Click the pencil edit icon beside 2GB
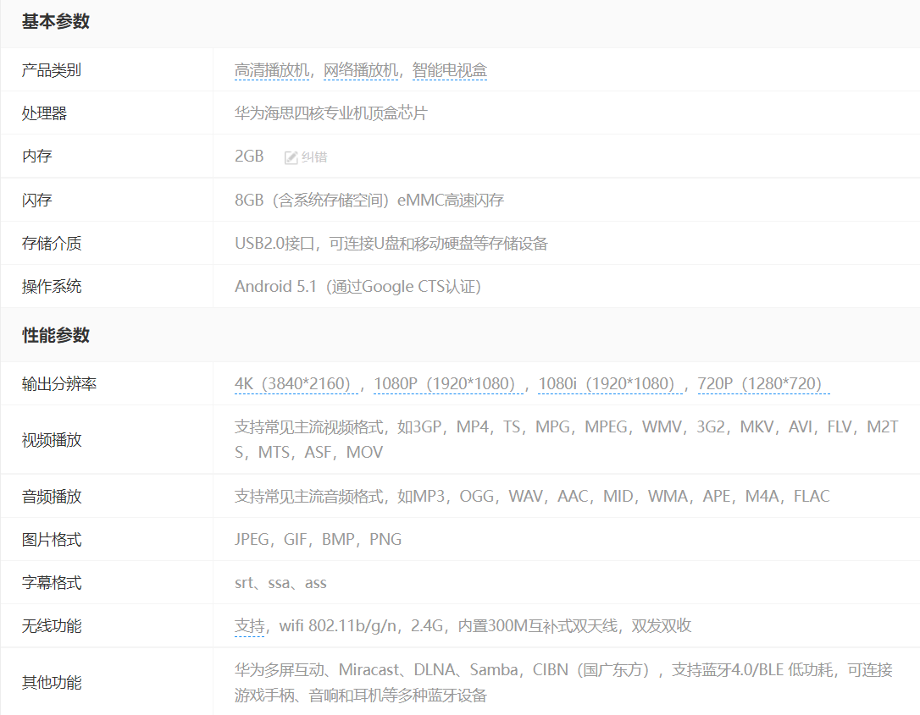 coord(291,157)
